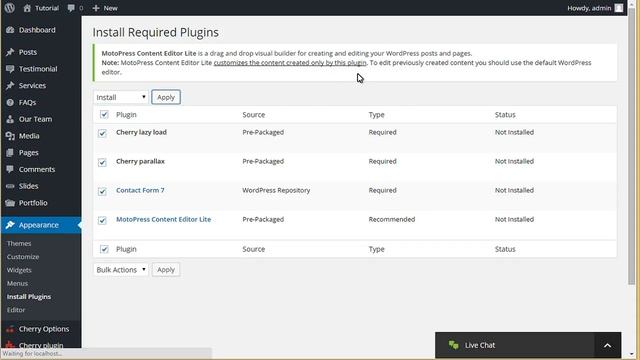Click the Cherry parallax plugin name
Image resolution: width=640 pixels, height=360 pixels.
tap(140, 161)
